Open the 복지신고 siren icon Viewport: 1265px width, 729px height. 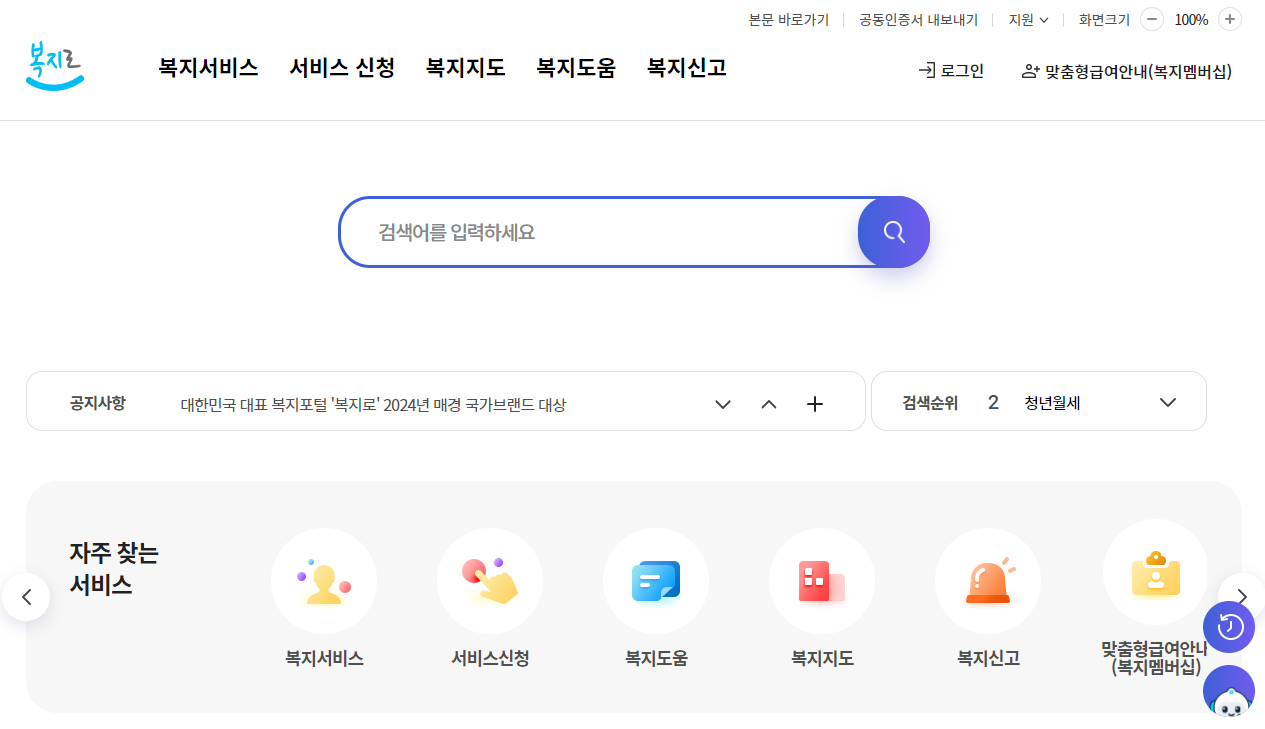click(988, 581)
